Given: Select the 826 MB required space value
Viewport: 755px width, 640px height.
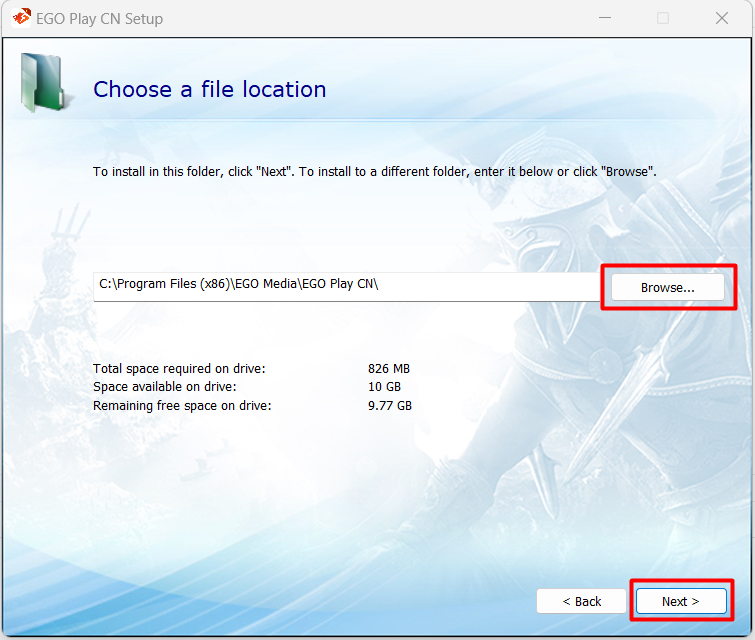Looking at the screenshot, I should 388,369.
